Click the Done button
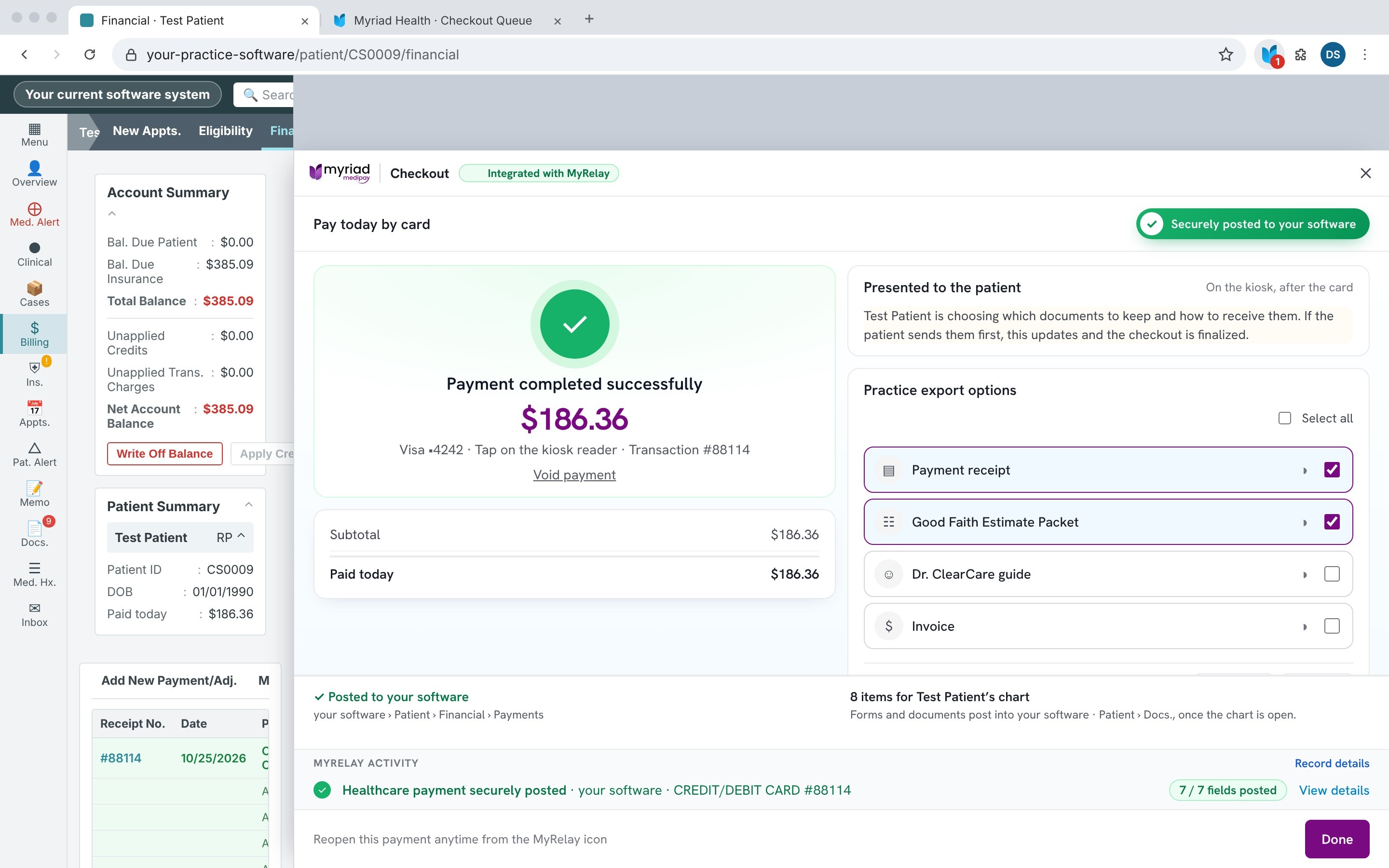The width and height of the screenshot is (1389, 868). pos(1337,839)
